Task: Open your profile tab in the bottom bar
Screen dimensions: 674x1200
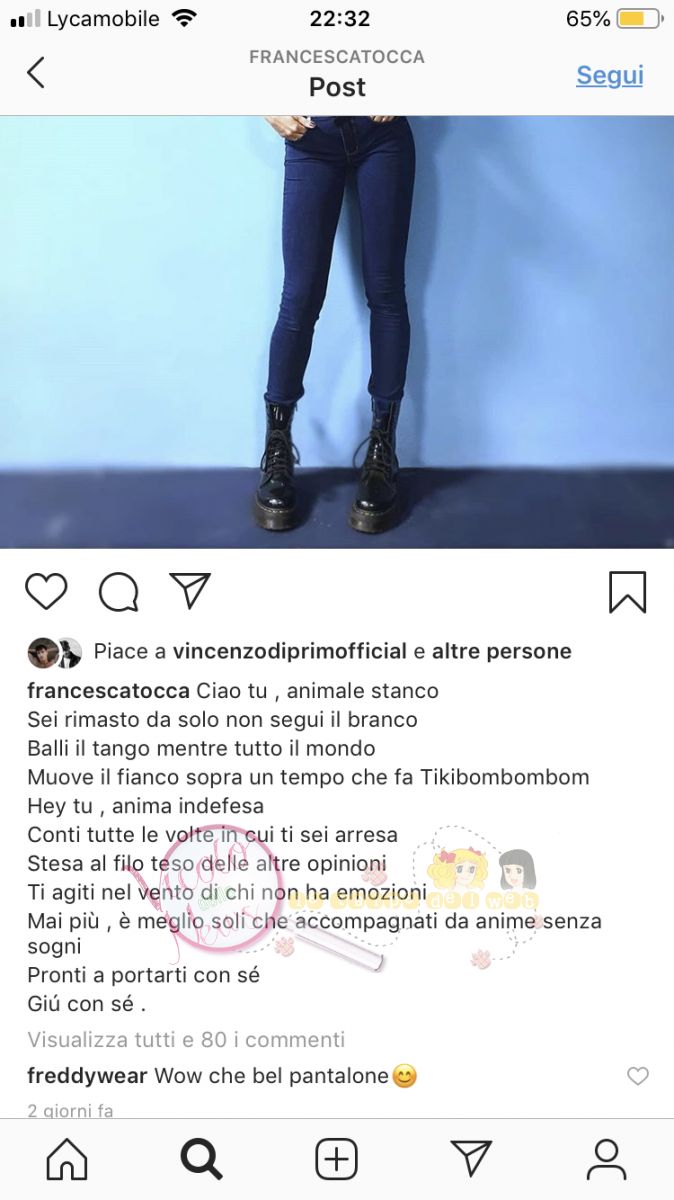Action: click(x=606, y=1160)
